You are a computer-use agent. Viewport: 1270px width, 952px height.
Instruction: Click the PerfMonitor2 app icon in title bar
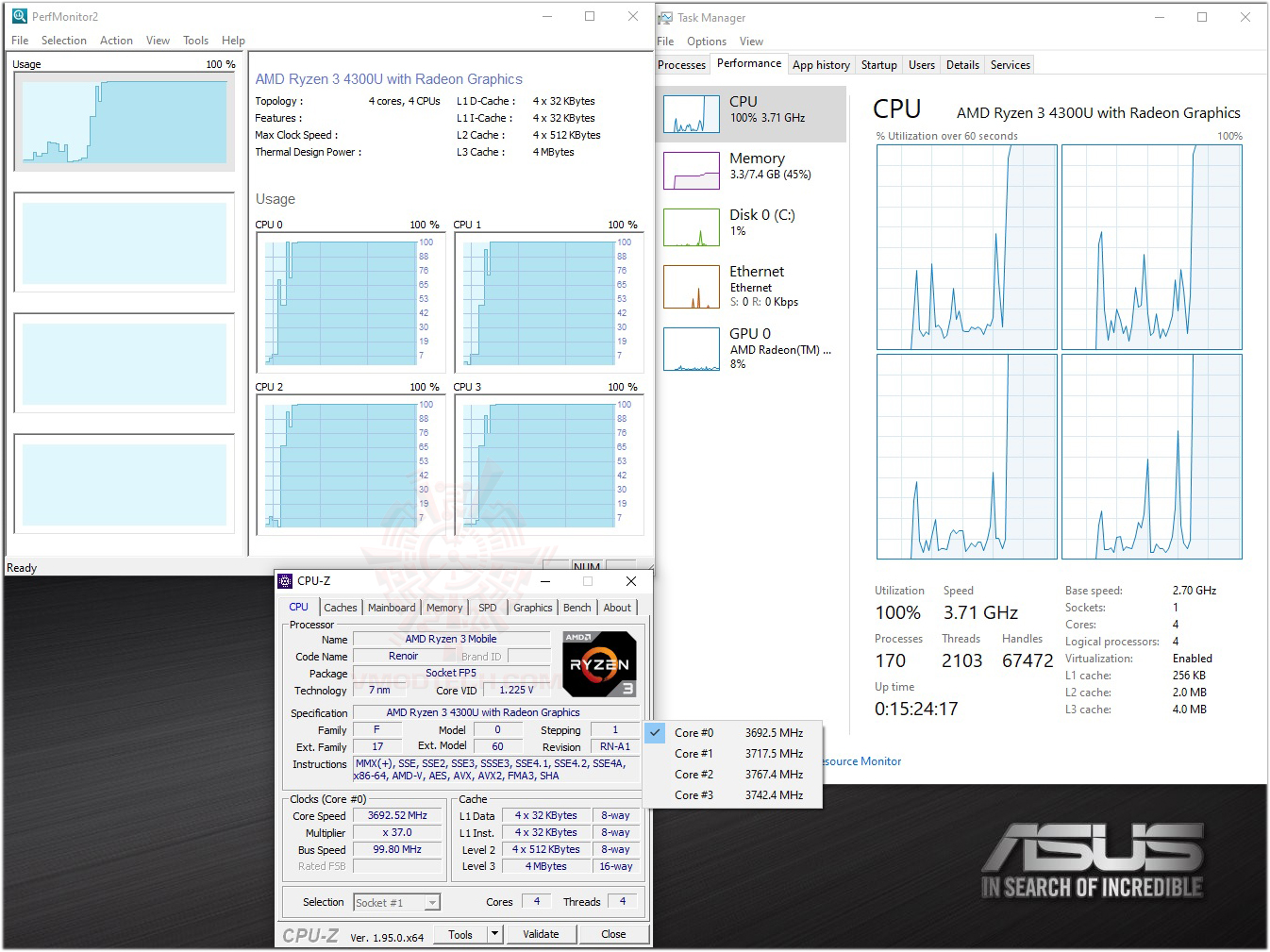pyautogui.click(x=20, y=17)
